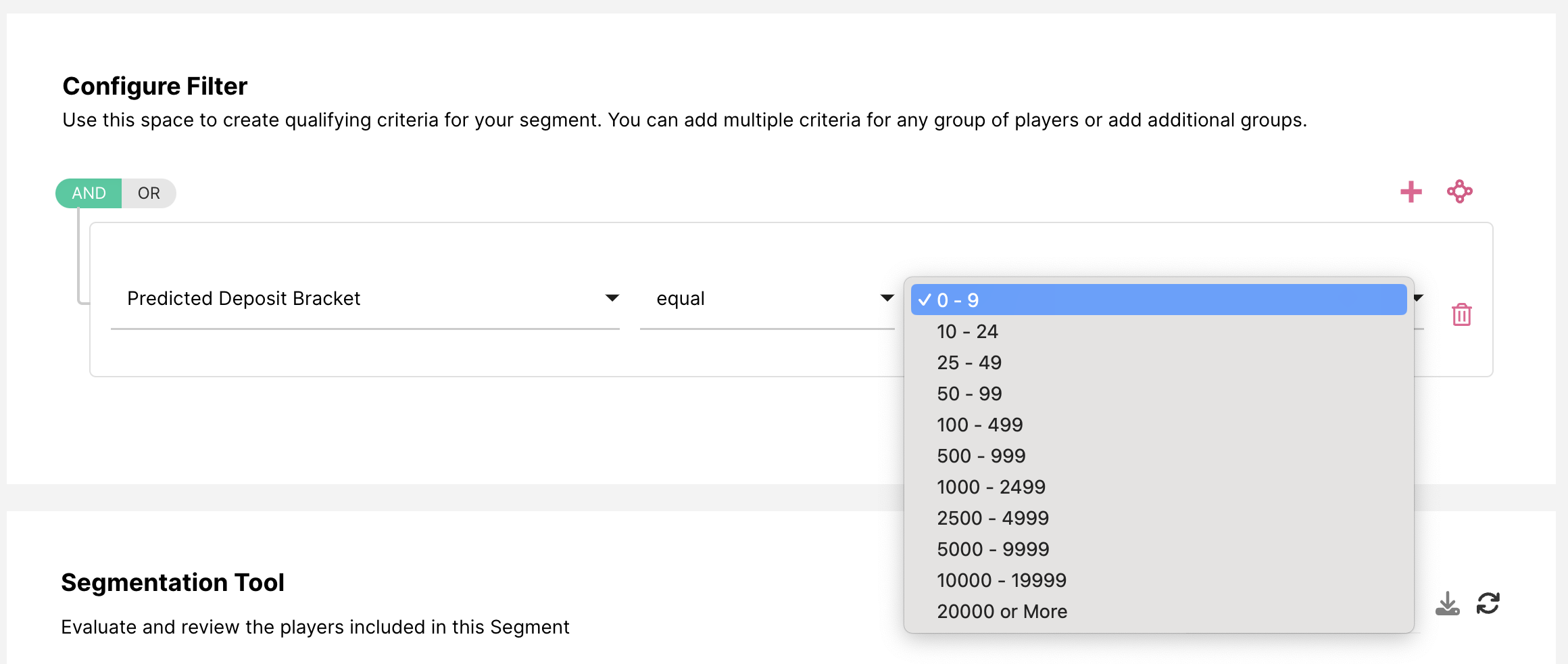Click the download segment icon
This screenshot has width=1568, height=664.
1447,603
